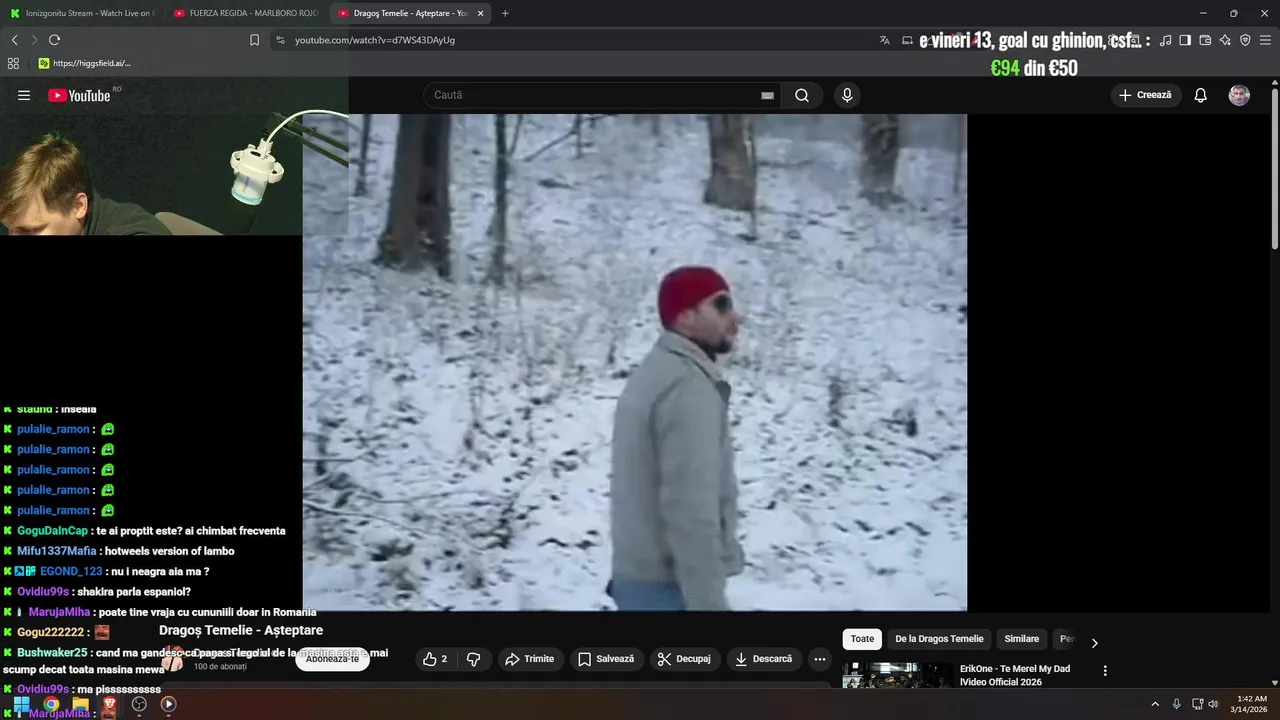
Task: Select the Toate filter chip
Action: [862, 639]
